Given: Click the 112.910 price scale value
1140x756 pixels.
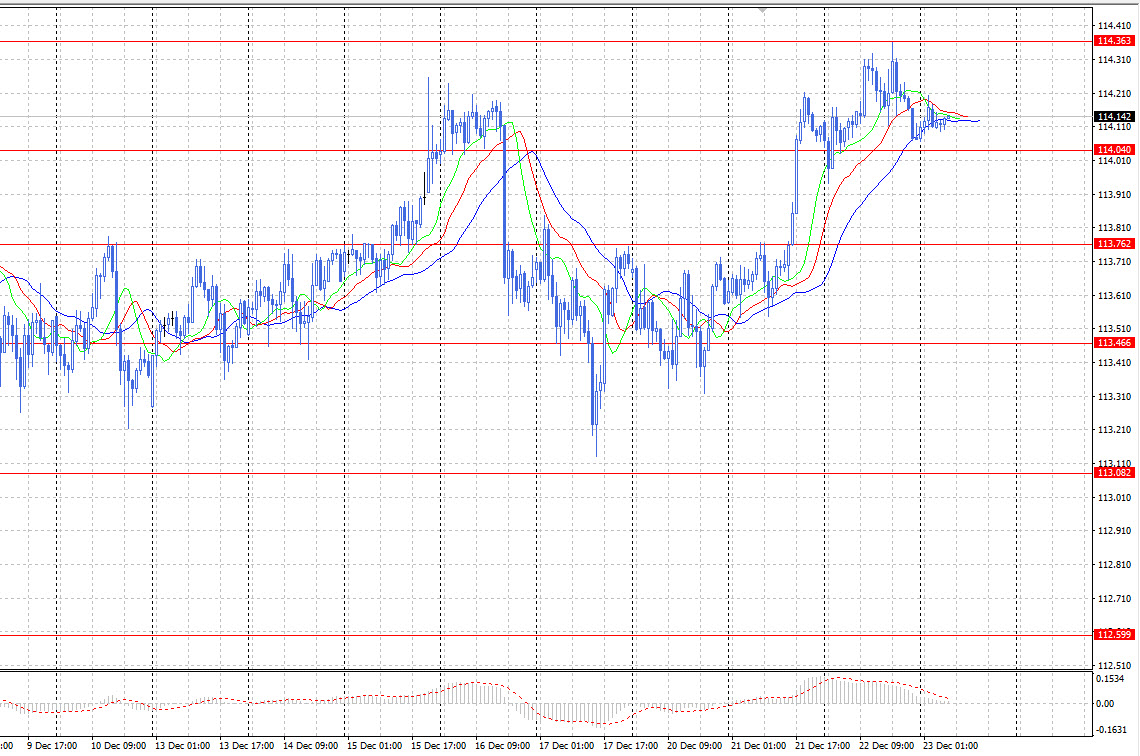Looking at the screenshot, I should click(x=1115, y=531).
